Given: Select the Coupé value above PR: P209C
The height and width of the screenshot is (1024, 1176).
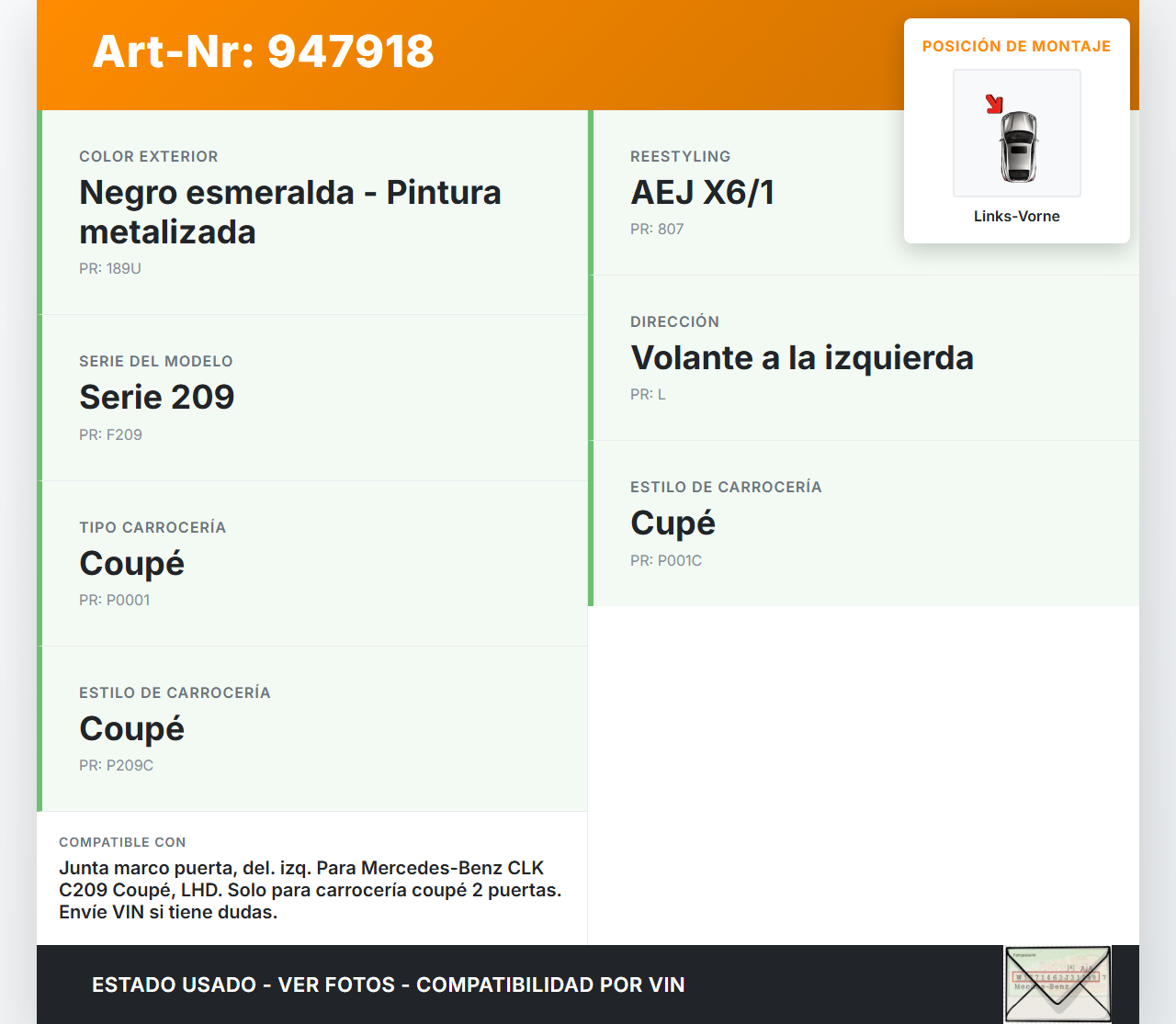Looking at the screenshot, I should [x=132, y=728].
